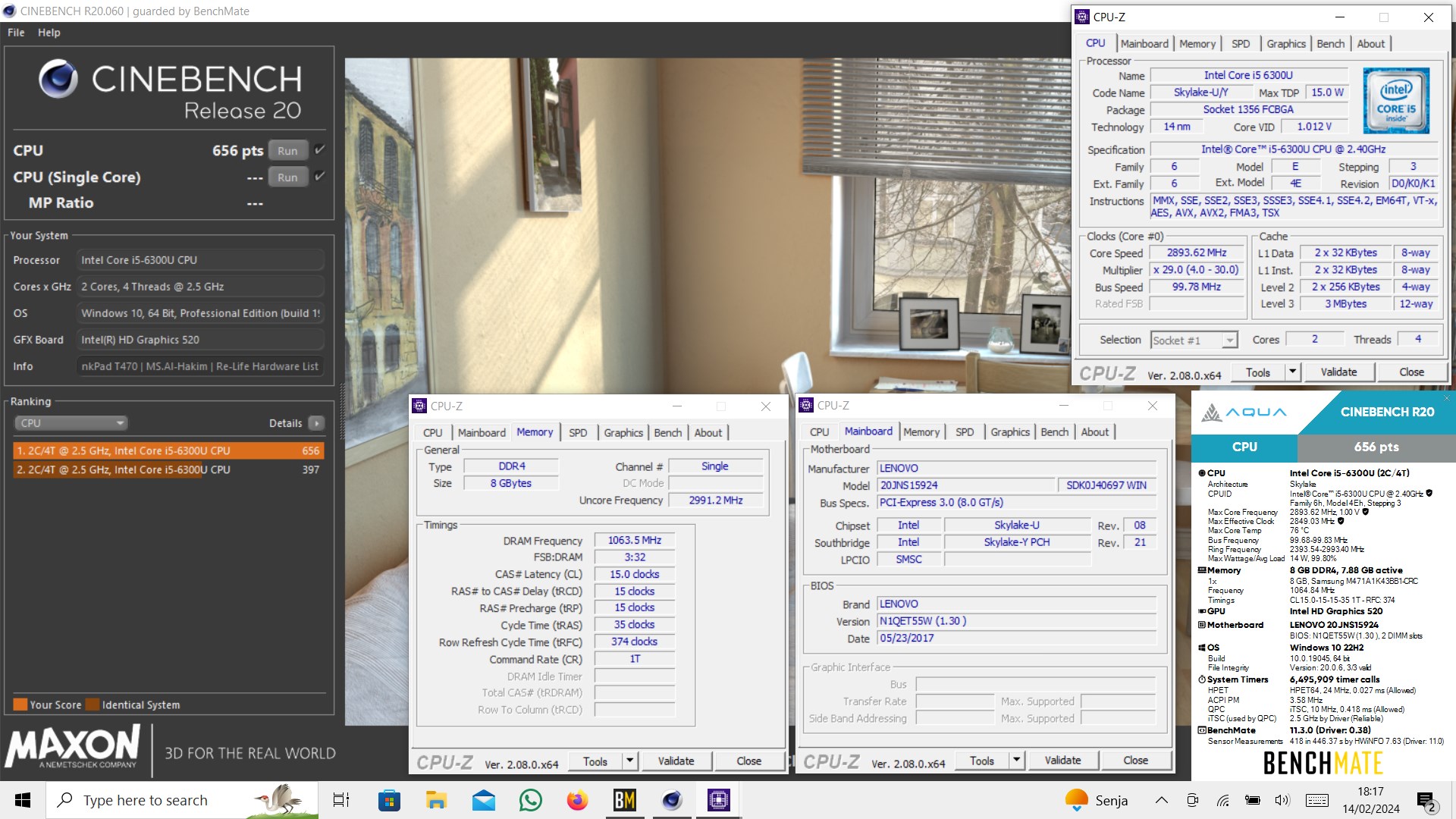Open WhatsApp from the taskbar
Viewport: 1456px width, 819px height.
(530, 800)
